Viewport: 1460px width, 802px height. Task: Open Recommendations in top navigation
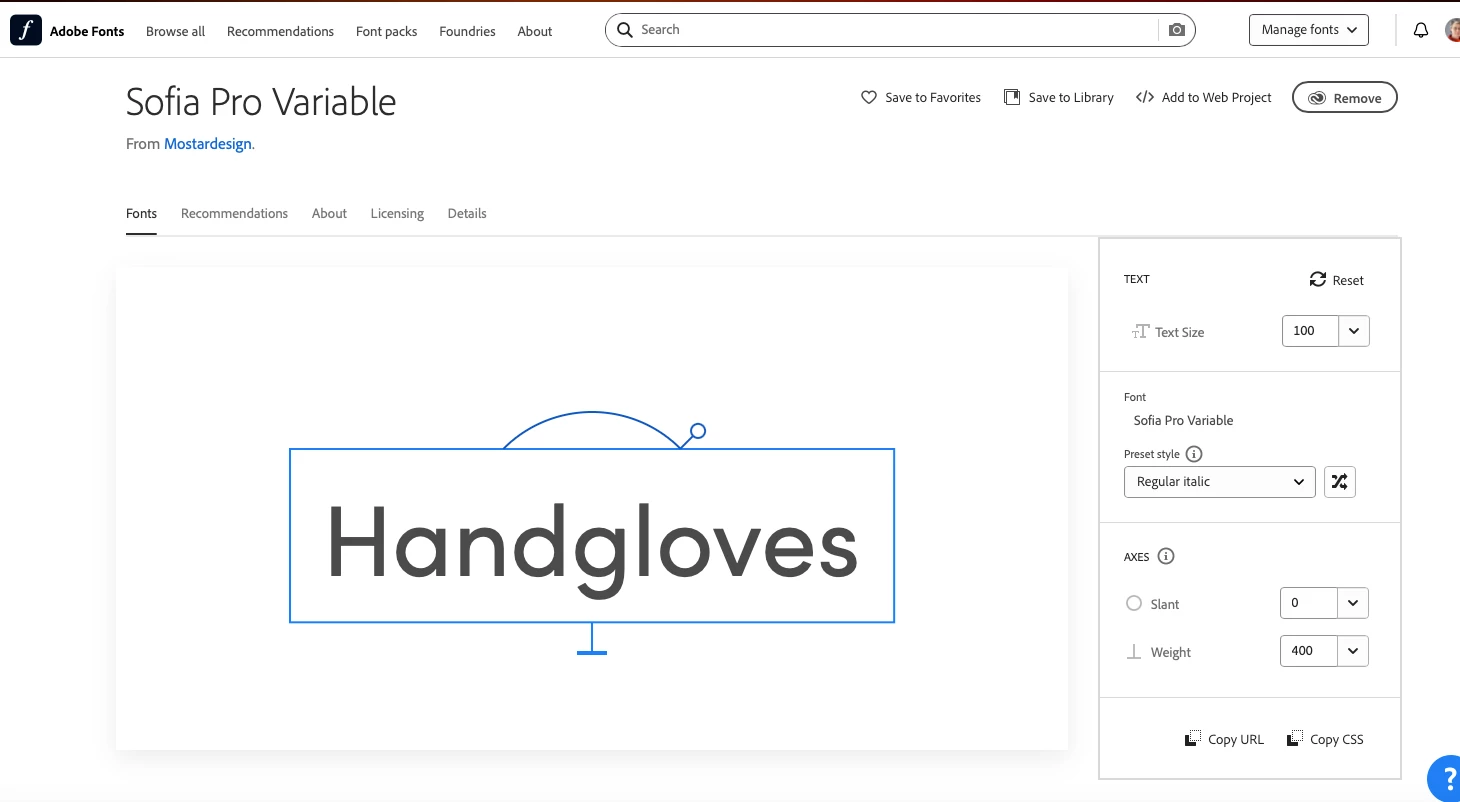click(280, 31)
